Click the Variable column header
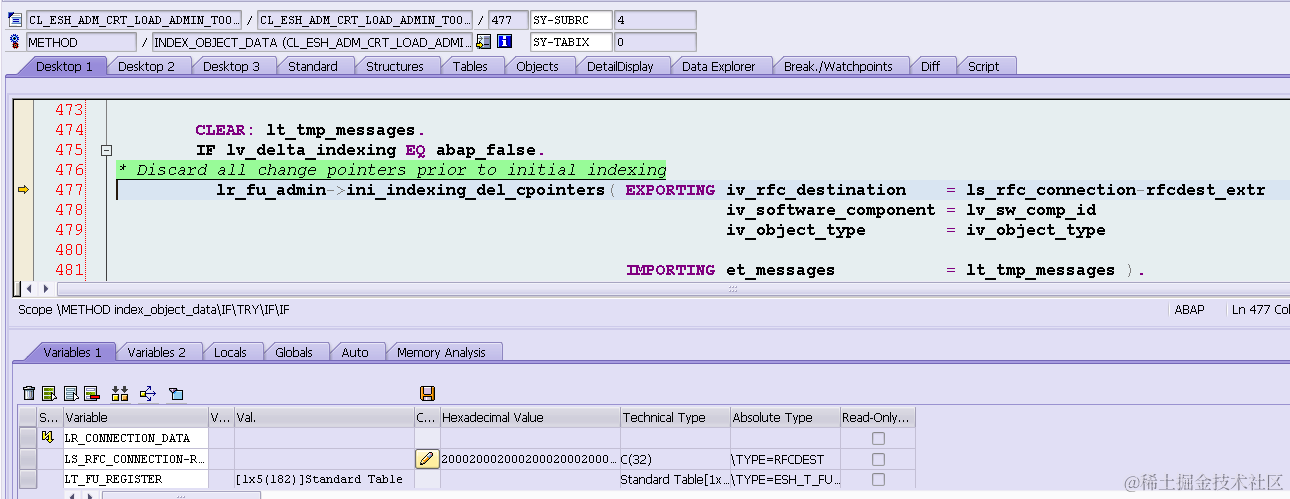Viewport: 1290px width, 499px height. [x=135, y=418]
